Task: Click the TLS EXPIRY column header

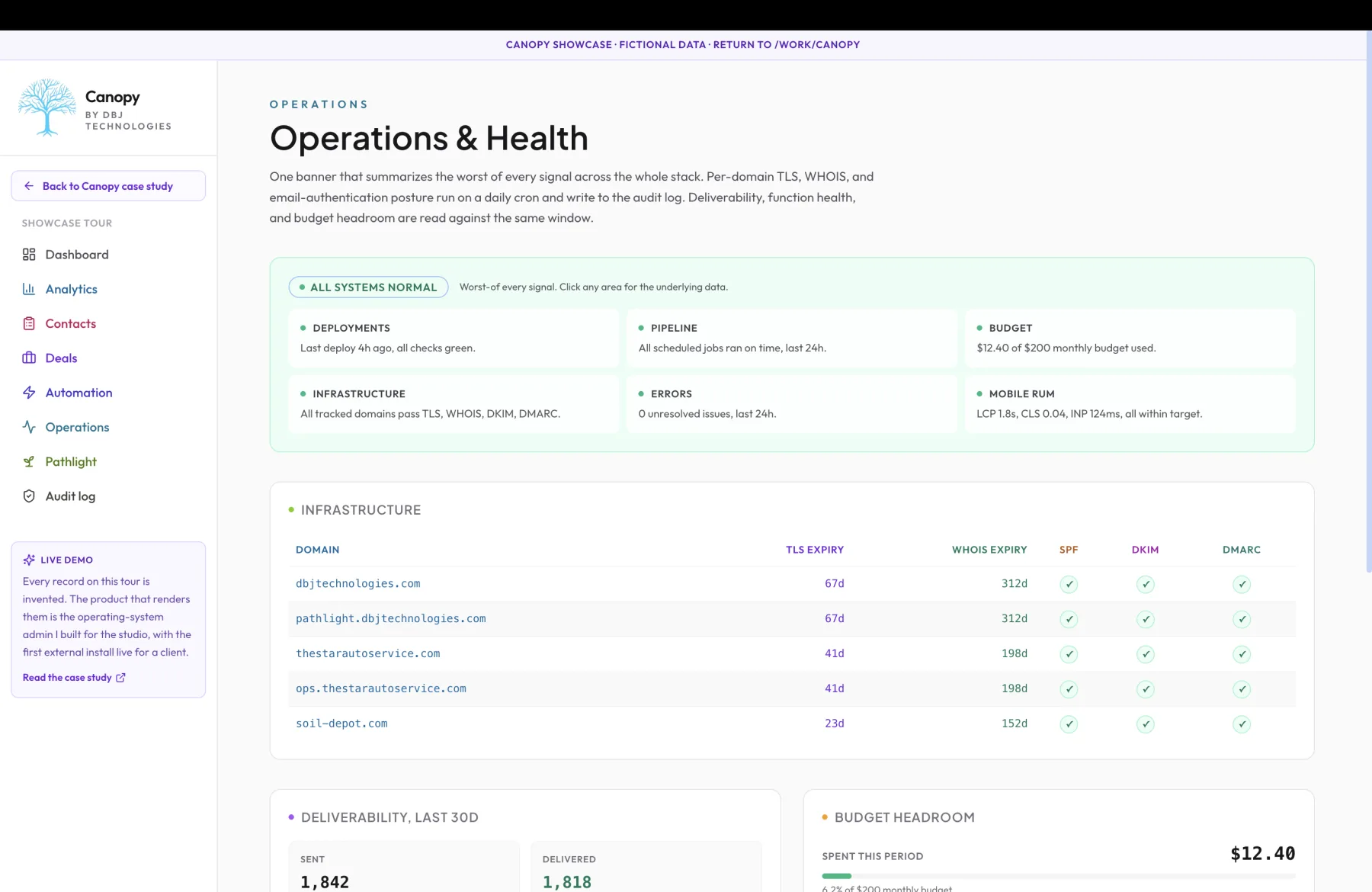Action: click(x=815, y=550)
